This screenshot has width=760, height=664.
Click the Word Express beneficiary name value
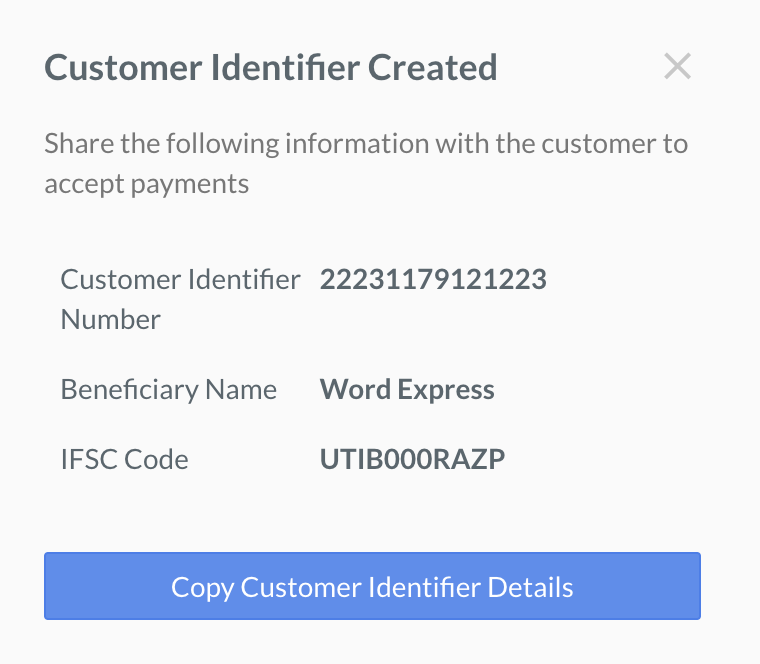[x=407, y=390]
